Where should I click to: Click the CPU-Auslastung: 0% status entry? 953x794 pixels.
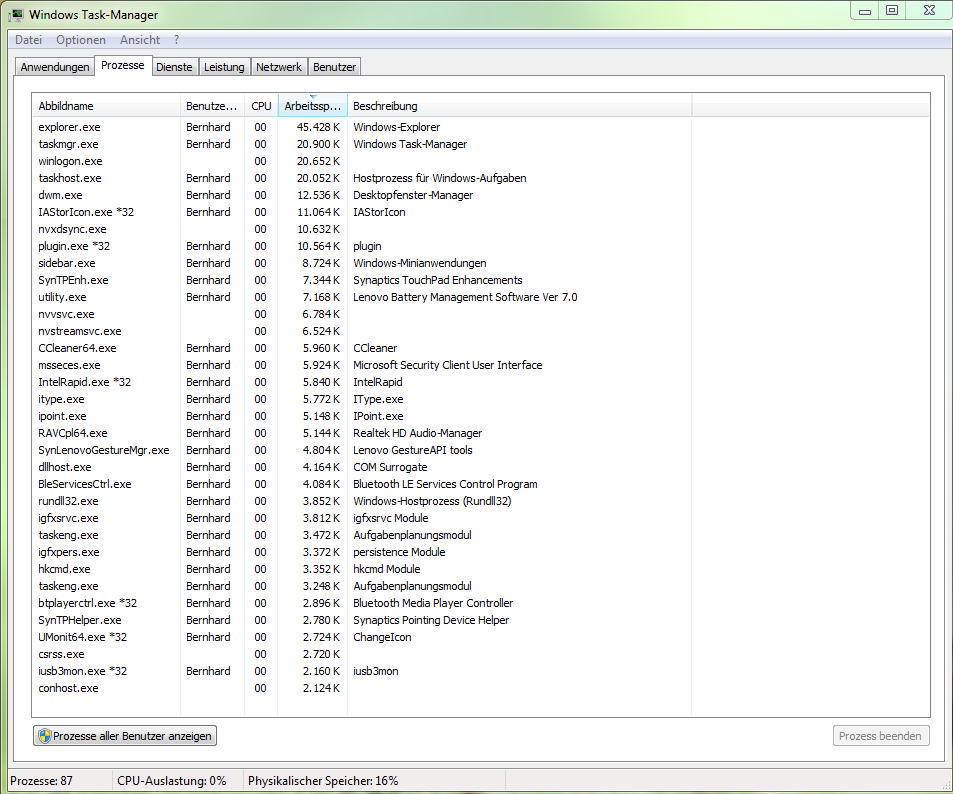pos(172,781)
